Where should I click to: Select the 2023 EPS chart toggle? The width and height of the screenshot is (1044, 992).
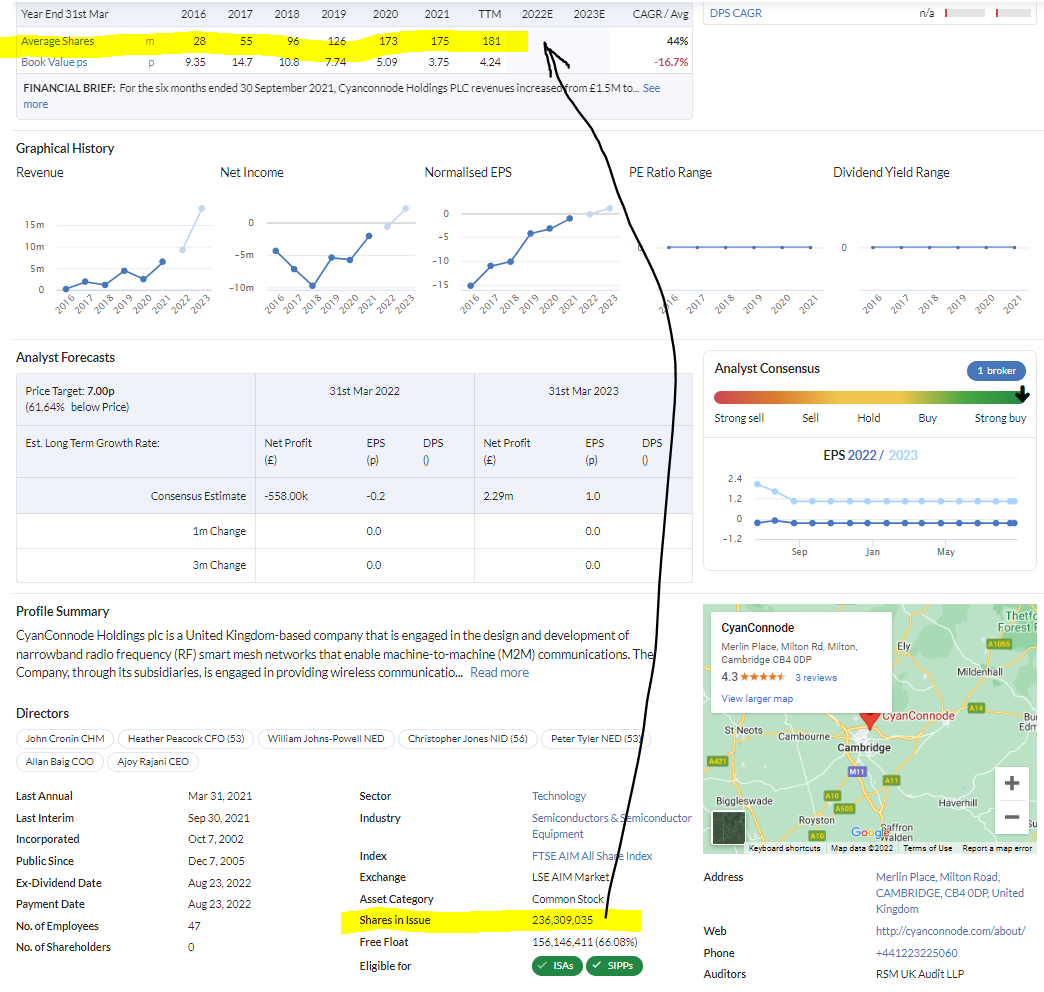[903, 455]
